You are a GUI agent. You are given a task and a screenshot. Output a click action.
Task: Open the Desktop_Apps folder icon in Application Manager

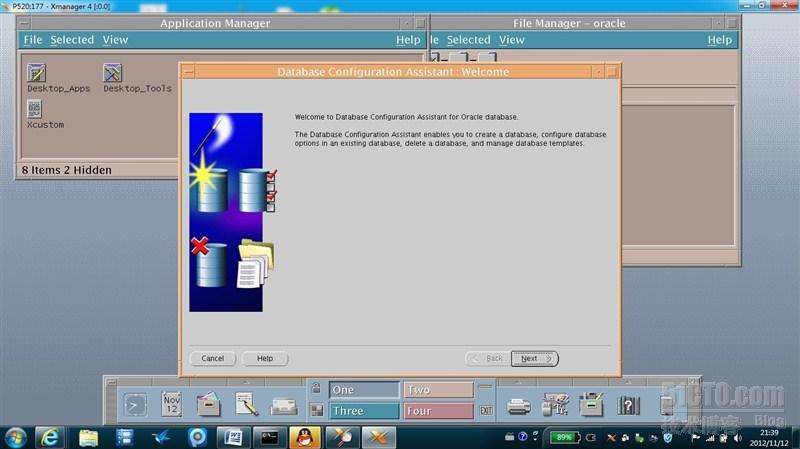click(x=37, y=73)
